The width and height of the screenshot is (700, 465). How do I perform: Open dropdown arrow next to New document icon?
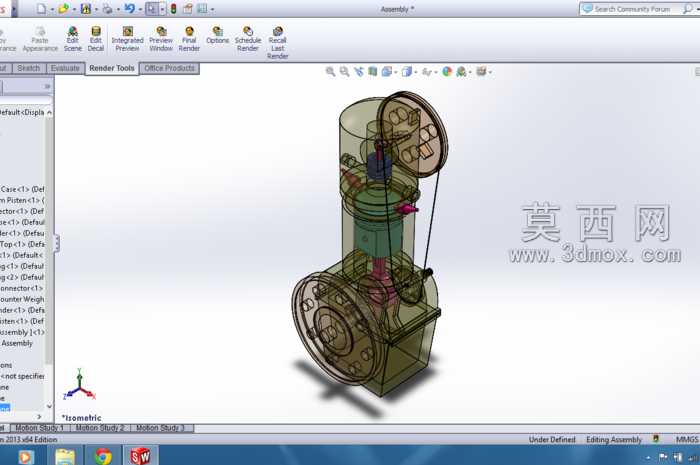52,9
